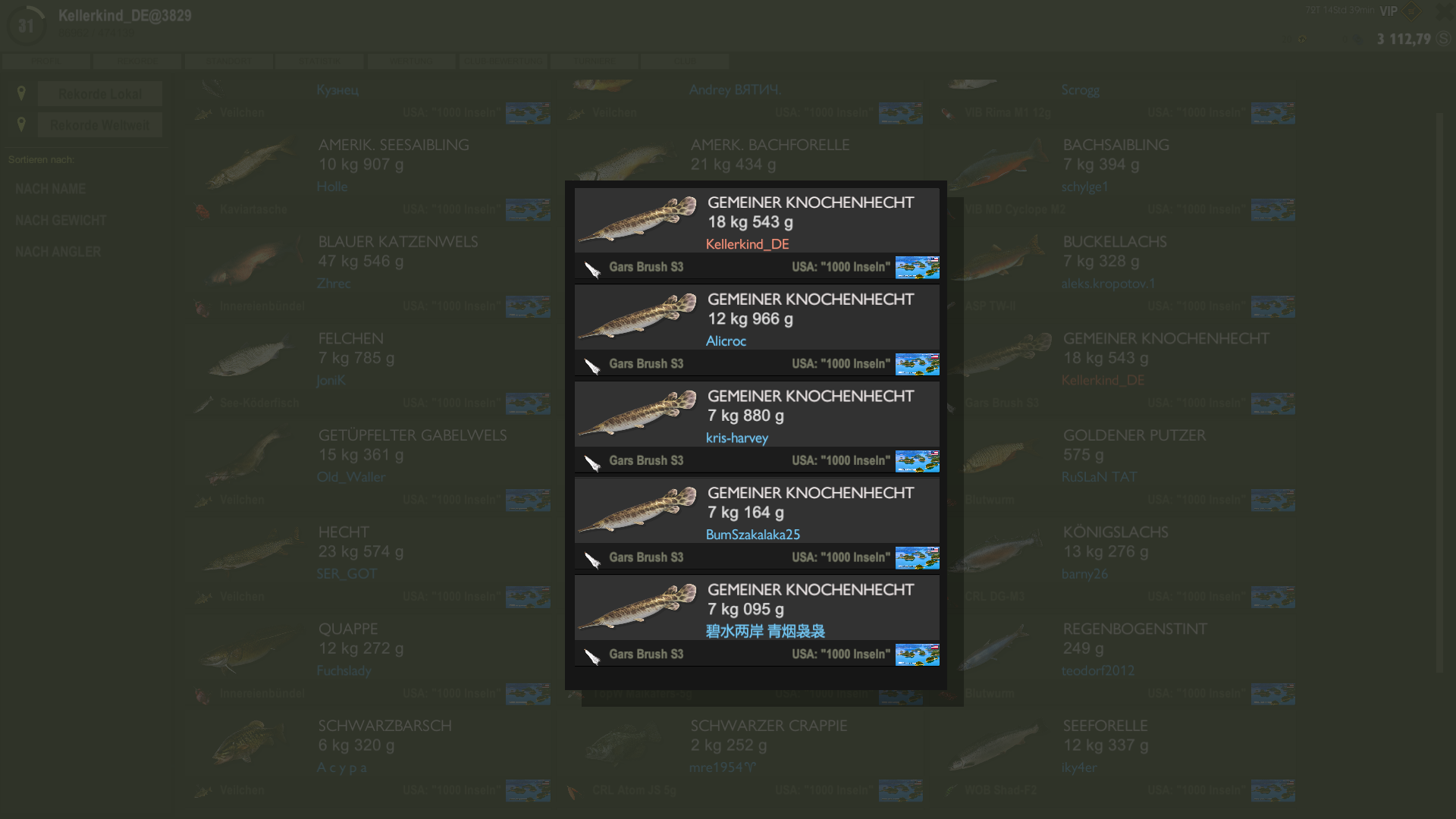Click the Rekorde Weltweit button
Screen dimensions: 1456x819
(x=100, y=125)
